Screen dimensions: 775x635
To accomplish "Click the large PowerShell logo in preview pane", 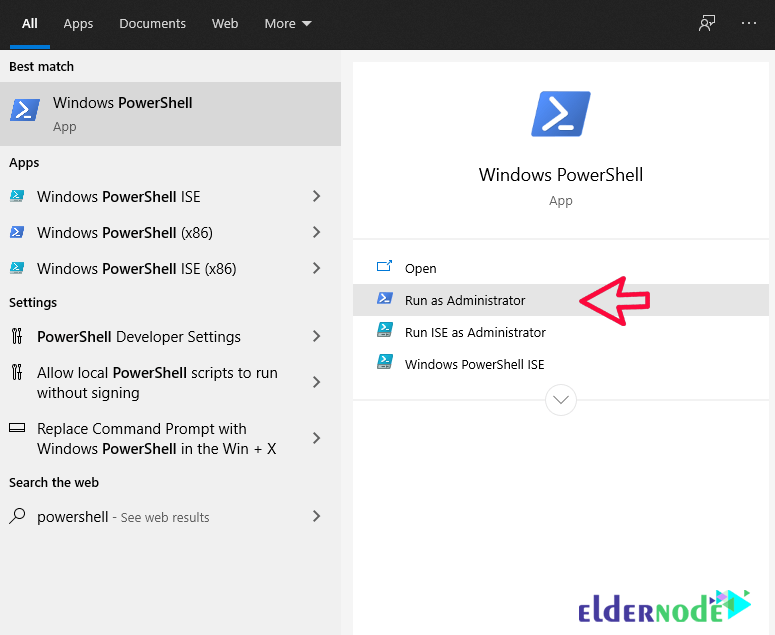I will tap(560, 114).
